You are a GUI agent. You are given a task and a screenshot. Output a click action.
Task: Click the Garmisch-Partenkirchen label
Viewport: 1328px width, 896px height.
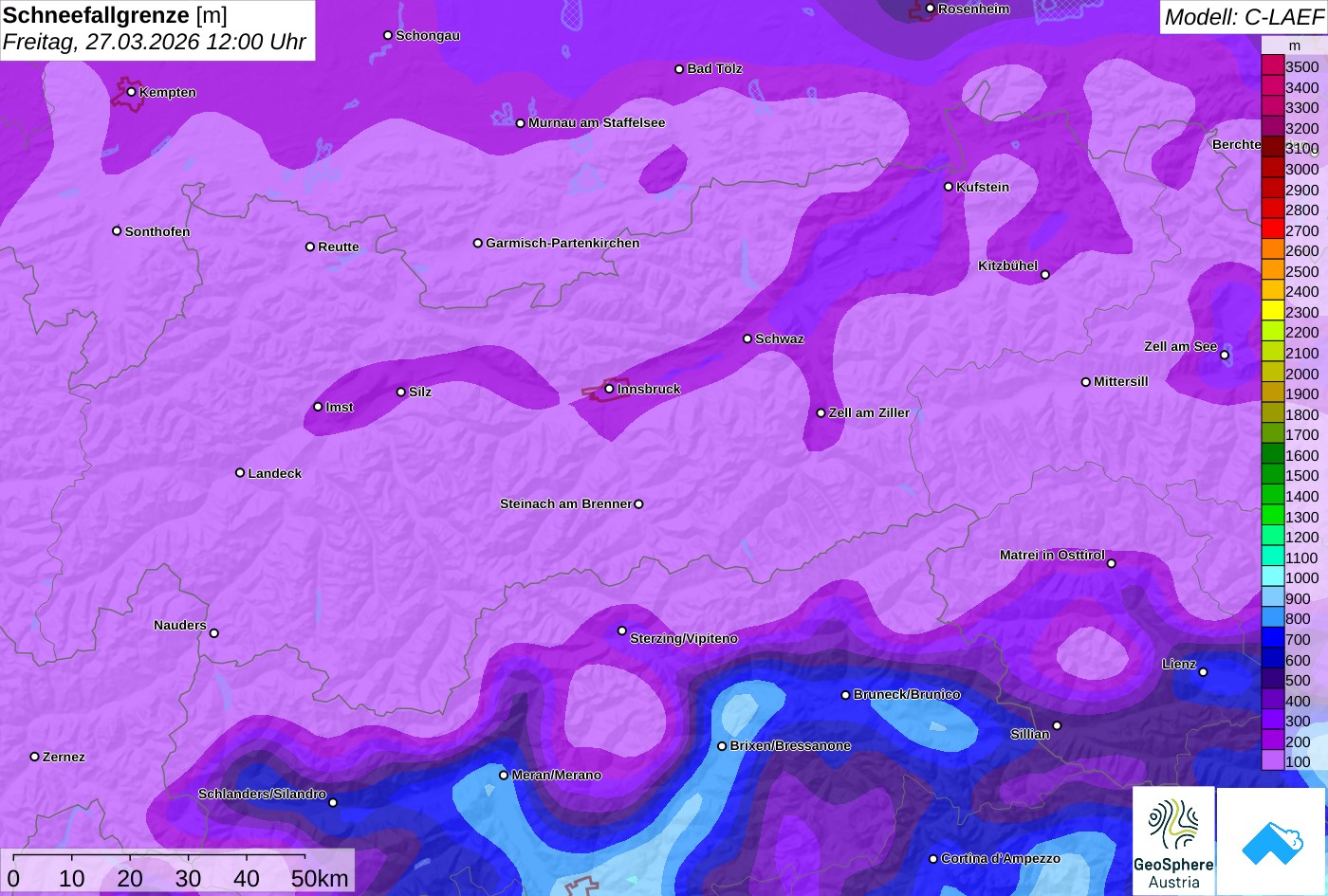point(563,243)
